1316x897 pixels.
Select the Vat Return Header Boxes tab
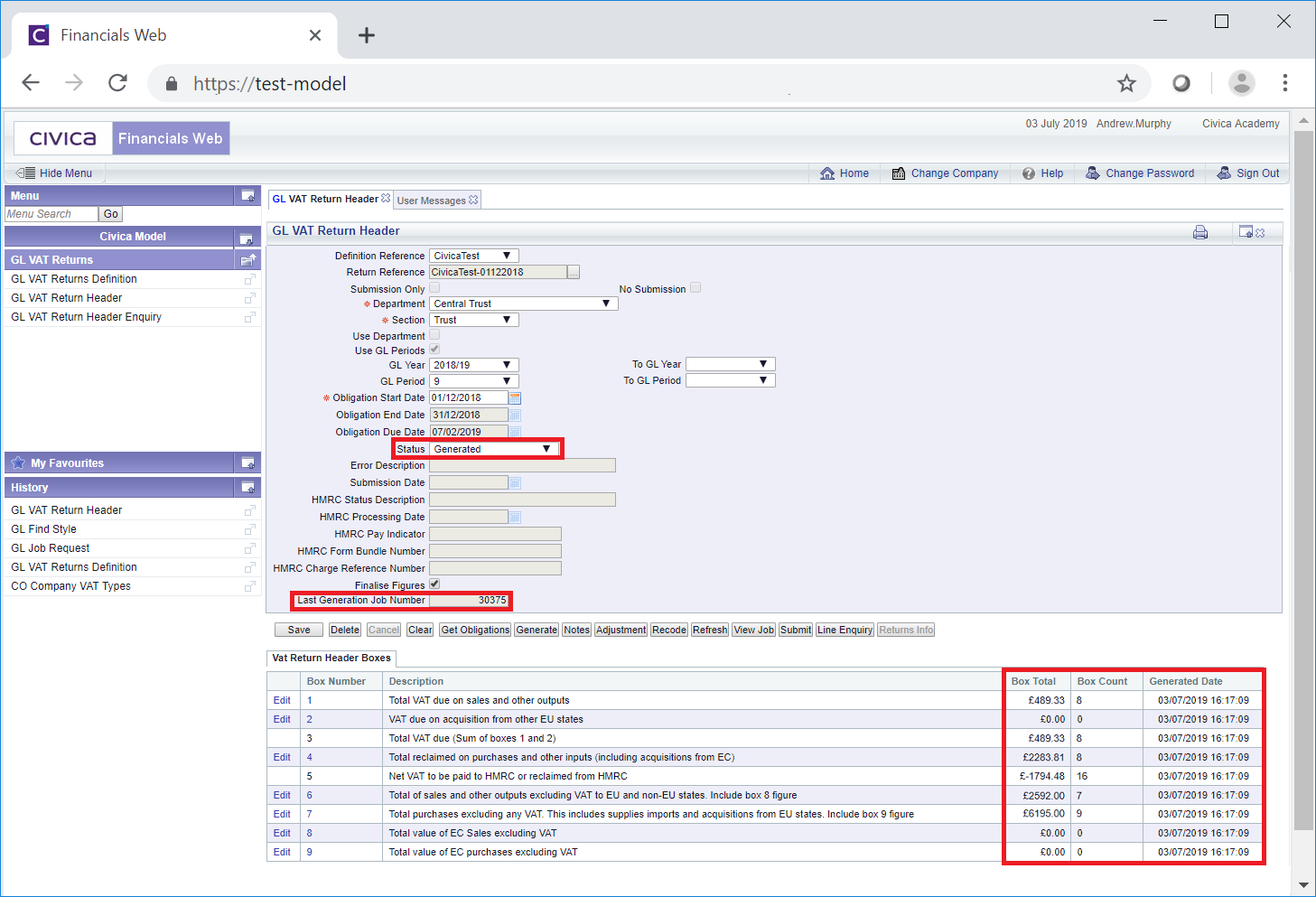coord(331,658)
